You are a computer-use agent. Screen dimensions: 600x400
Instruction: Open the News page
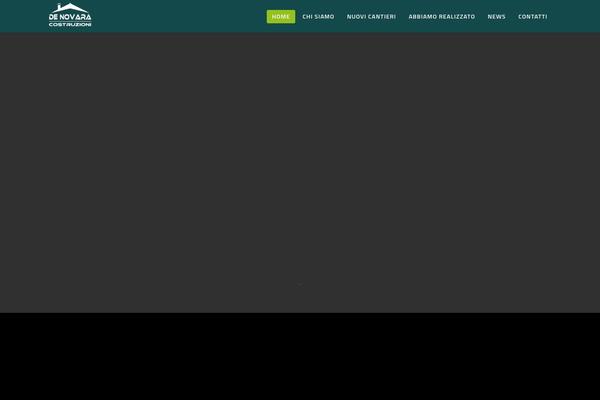496,16
